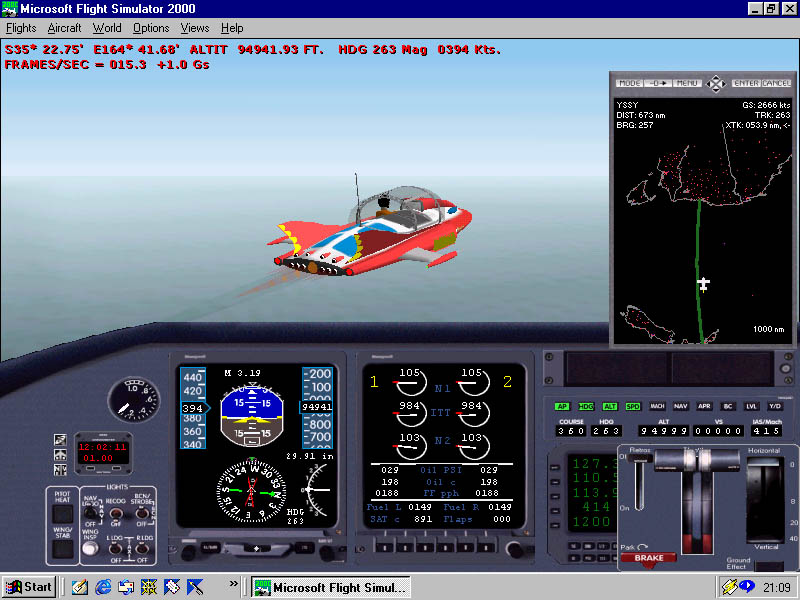Click the system tray clock 21:09

click(777, 587)
